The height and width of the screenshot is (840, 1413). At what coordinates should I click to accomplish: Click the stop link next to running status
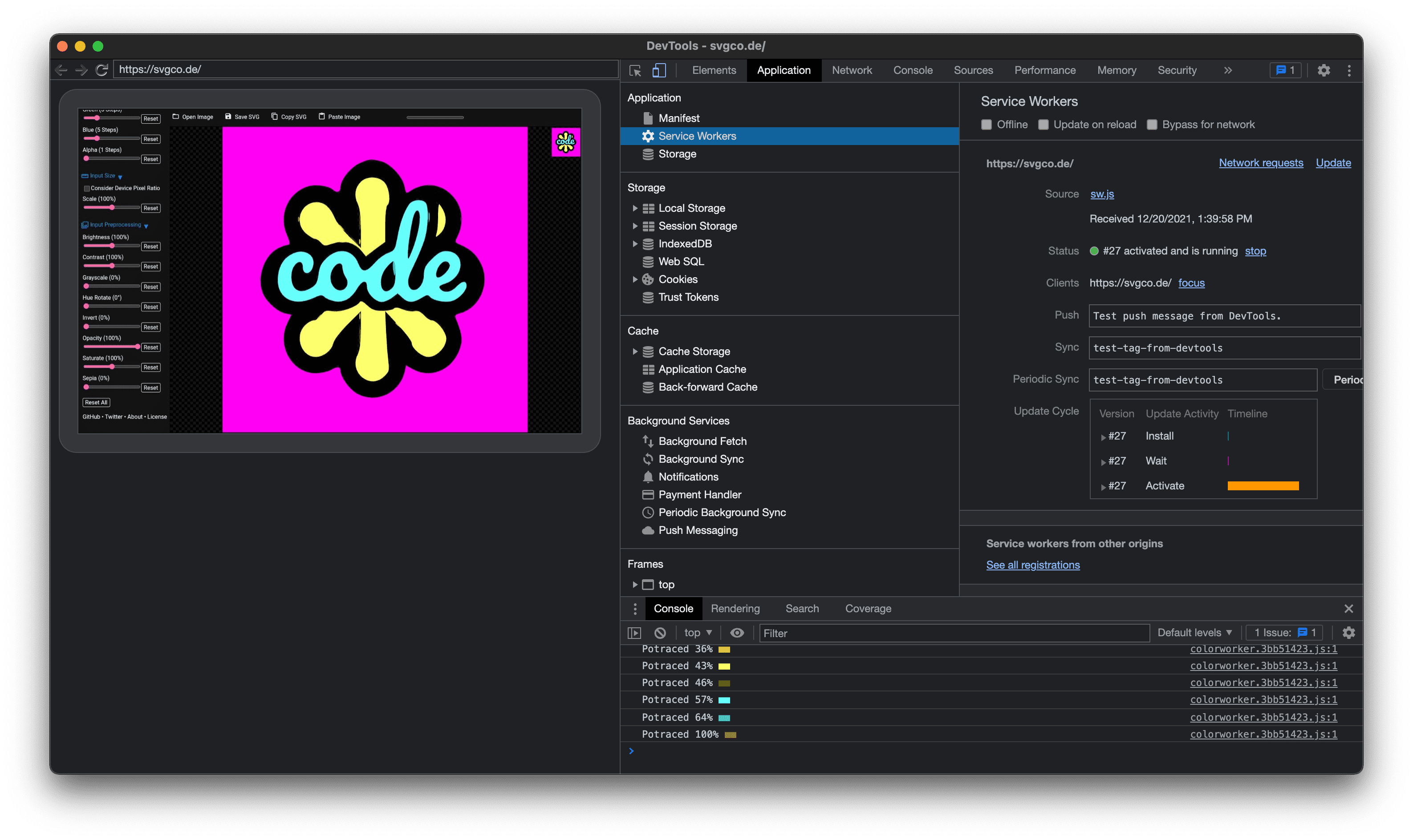tap(1255, 250)
